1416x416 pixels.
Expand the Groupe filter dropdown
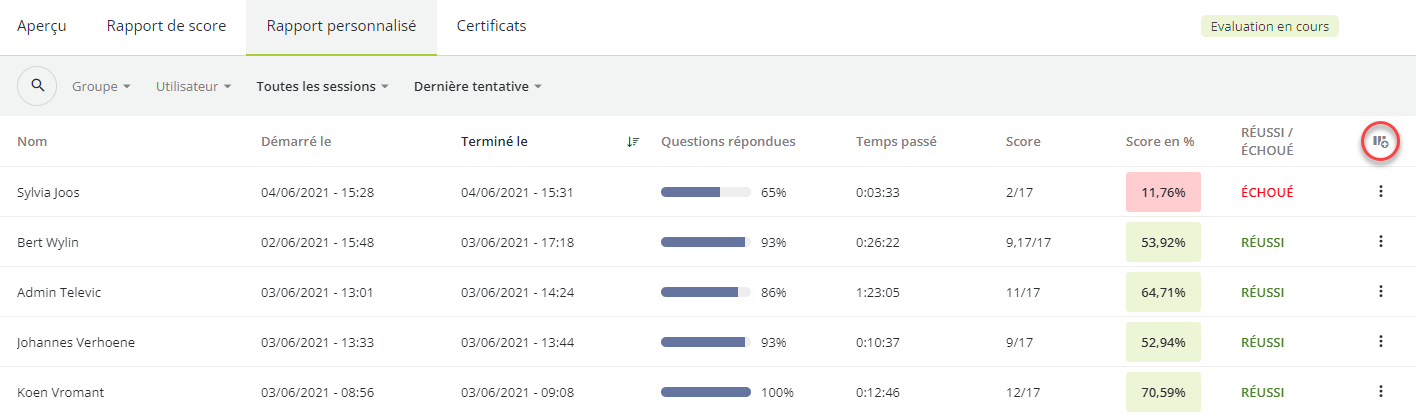click(101, 87)
